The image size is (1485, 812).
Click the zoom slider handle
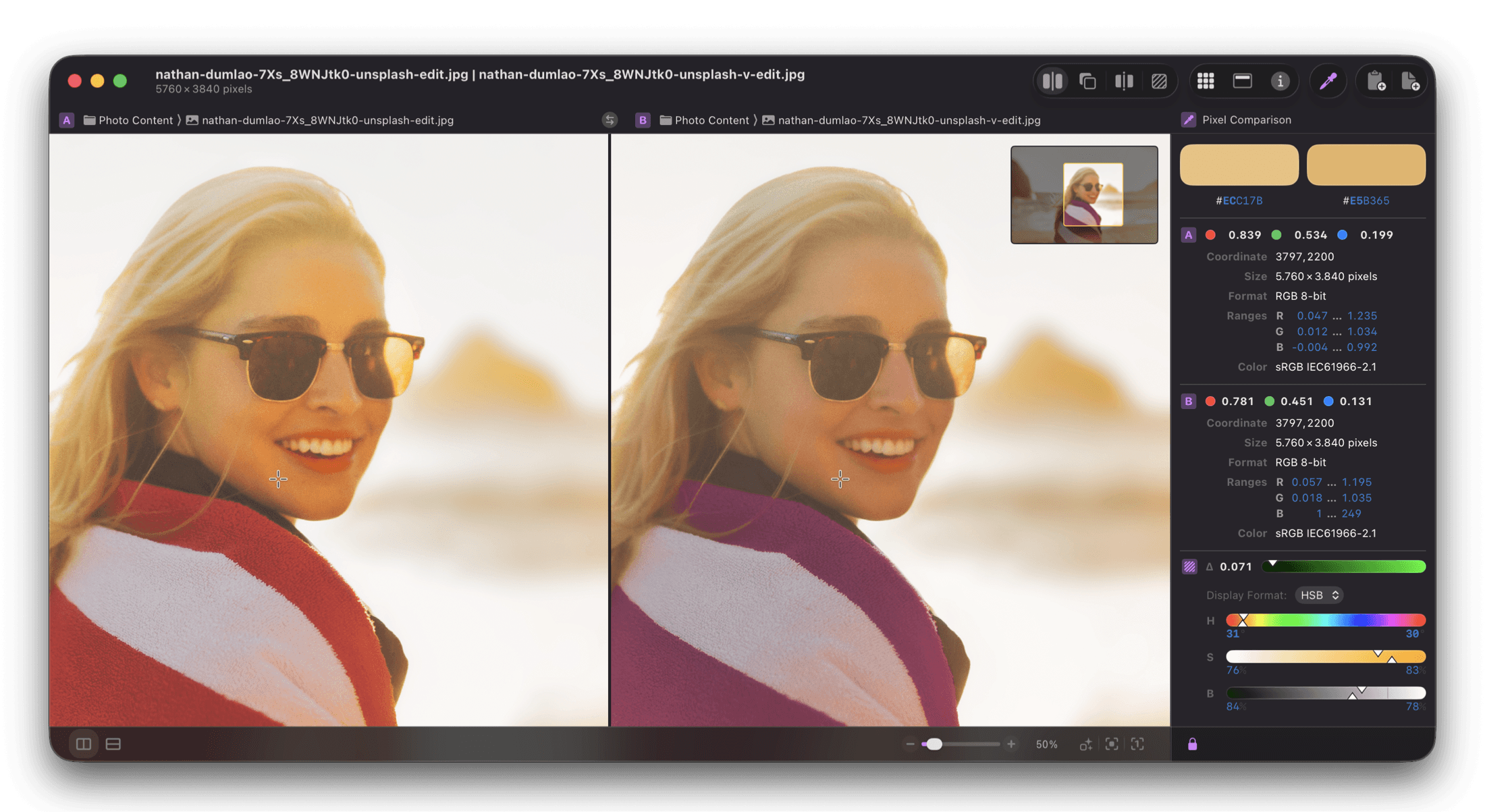(934, 744)
